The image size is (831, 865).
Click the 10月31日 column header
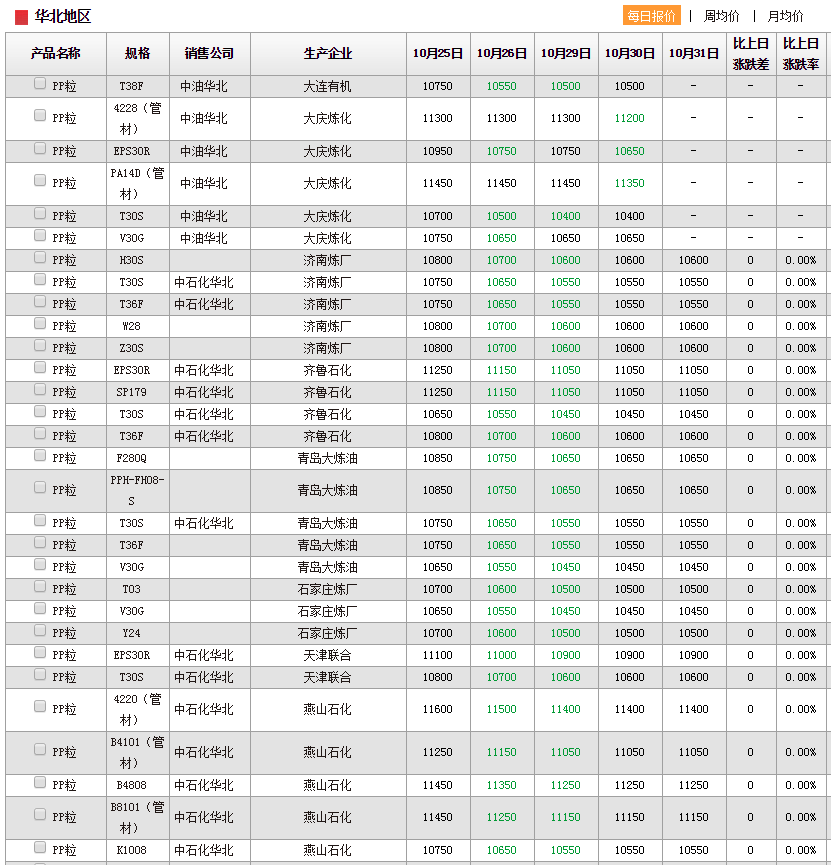pos(694,54)
